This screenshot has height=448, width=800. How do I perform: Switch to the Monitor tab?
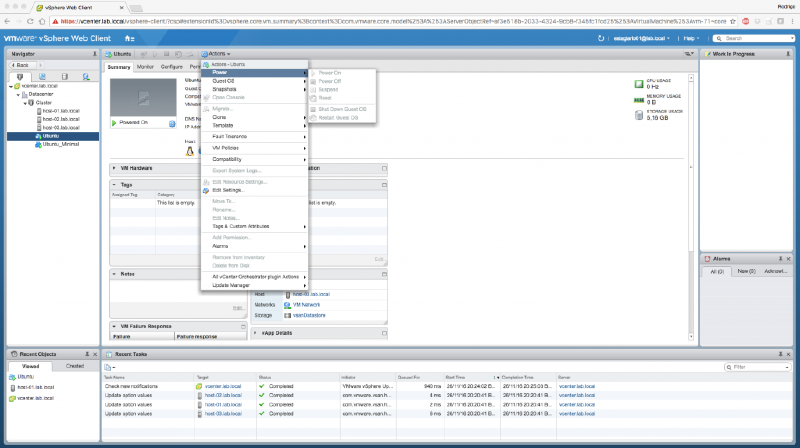tap(145, 67)
